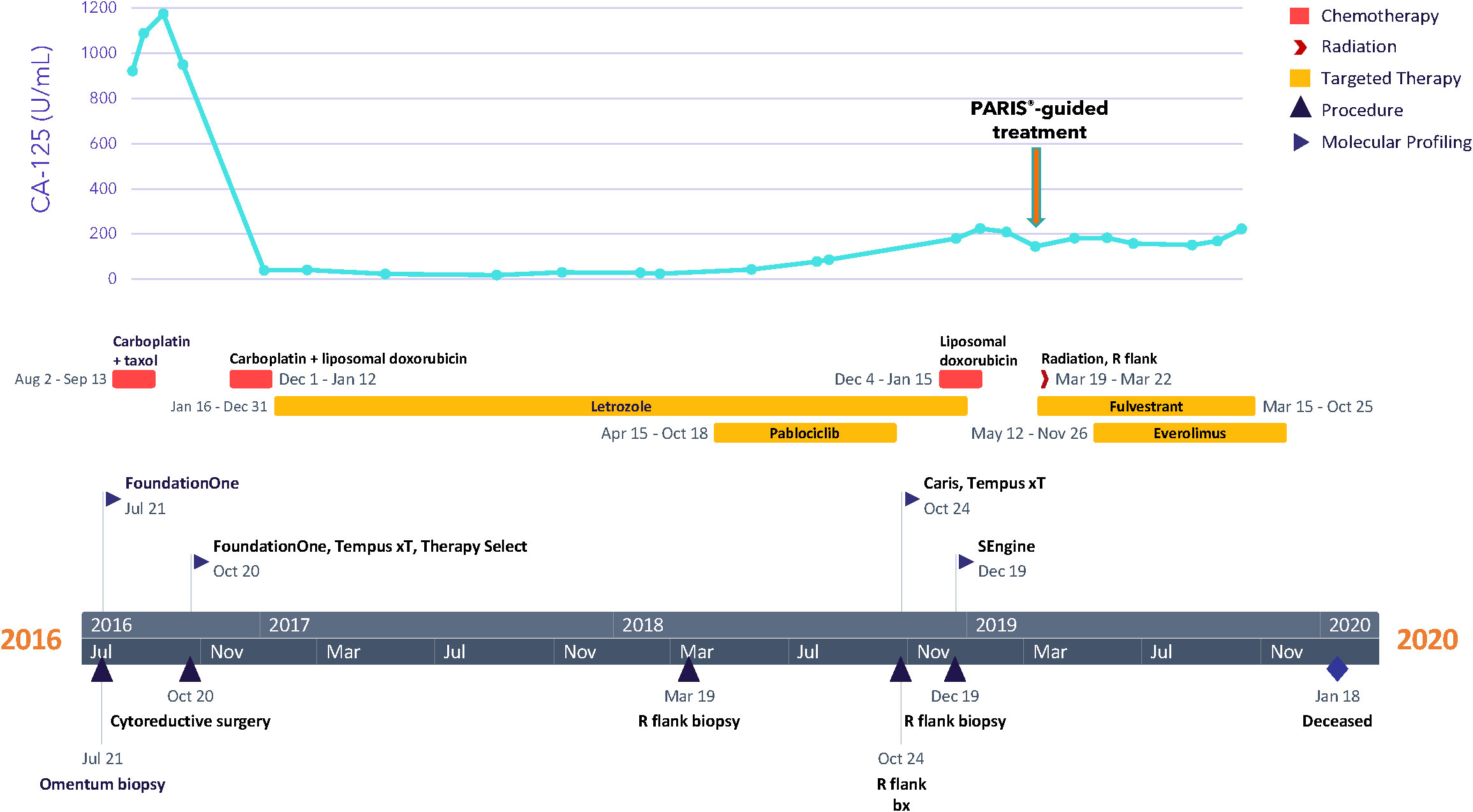Click the Mar 19 - Mar 22 radiation dates
This screenshot has width=1473, height=812.
(x=1114, y=379)
